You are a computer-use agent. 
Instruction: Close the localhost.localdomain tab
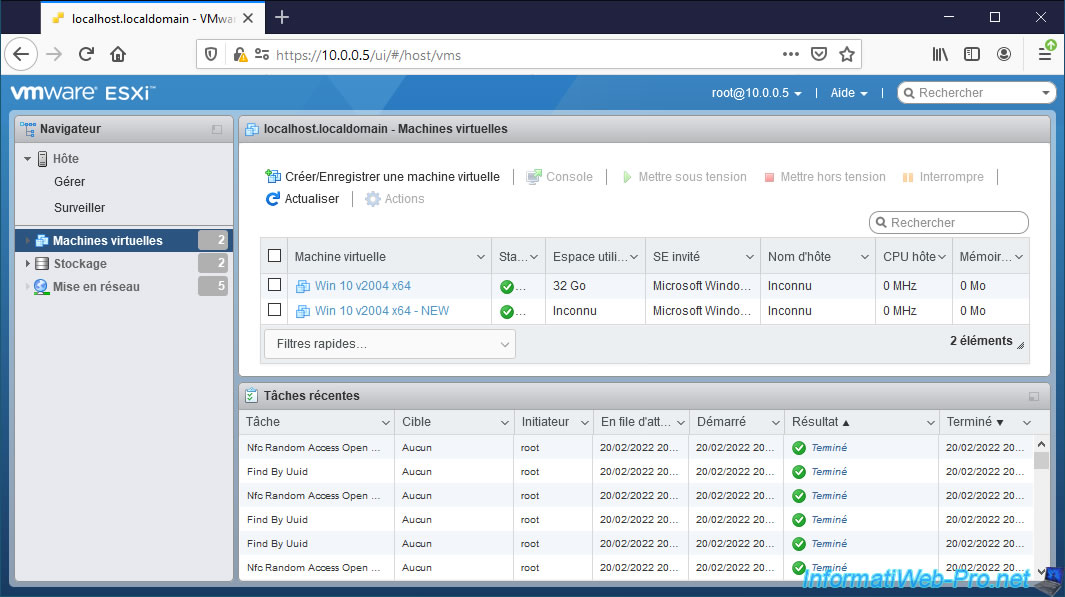point(248,18)
